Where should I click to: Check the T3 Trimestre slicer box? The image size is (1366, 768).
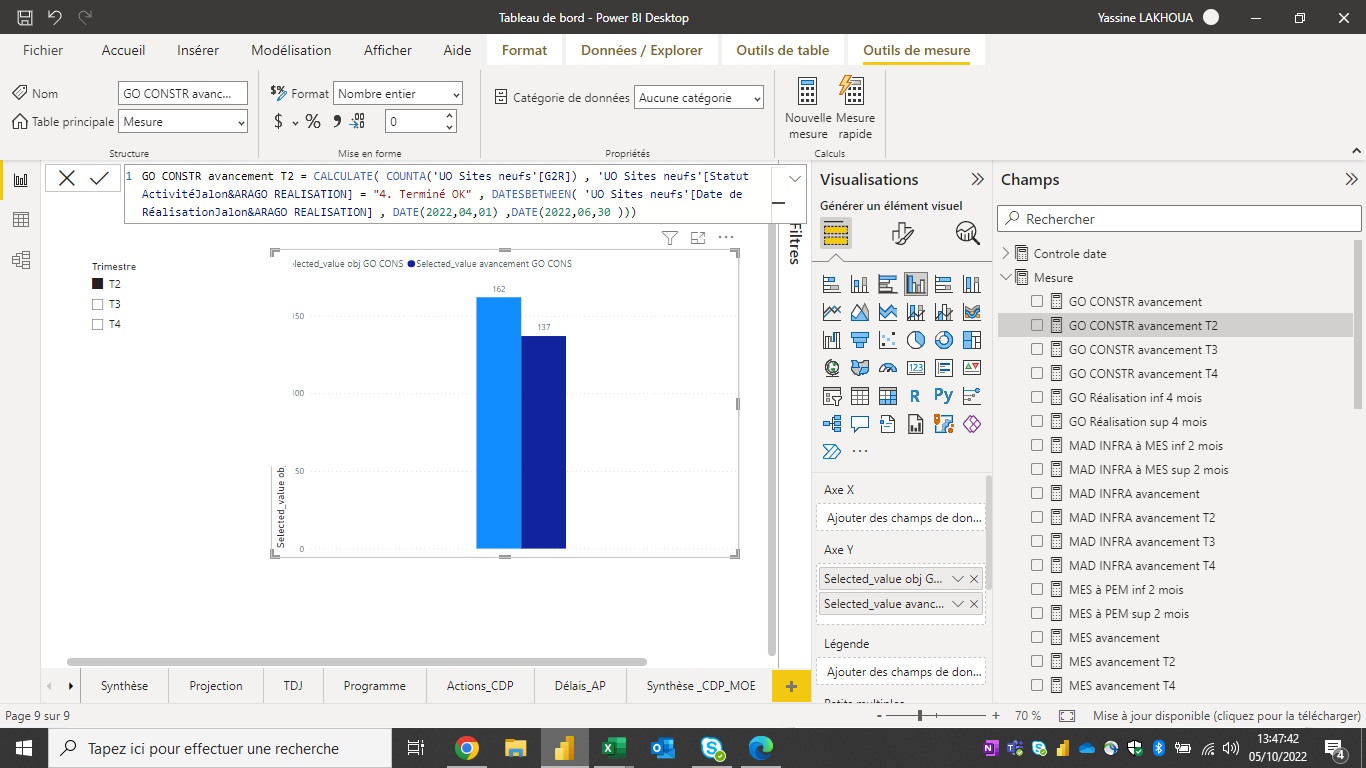pos(97,304)
